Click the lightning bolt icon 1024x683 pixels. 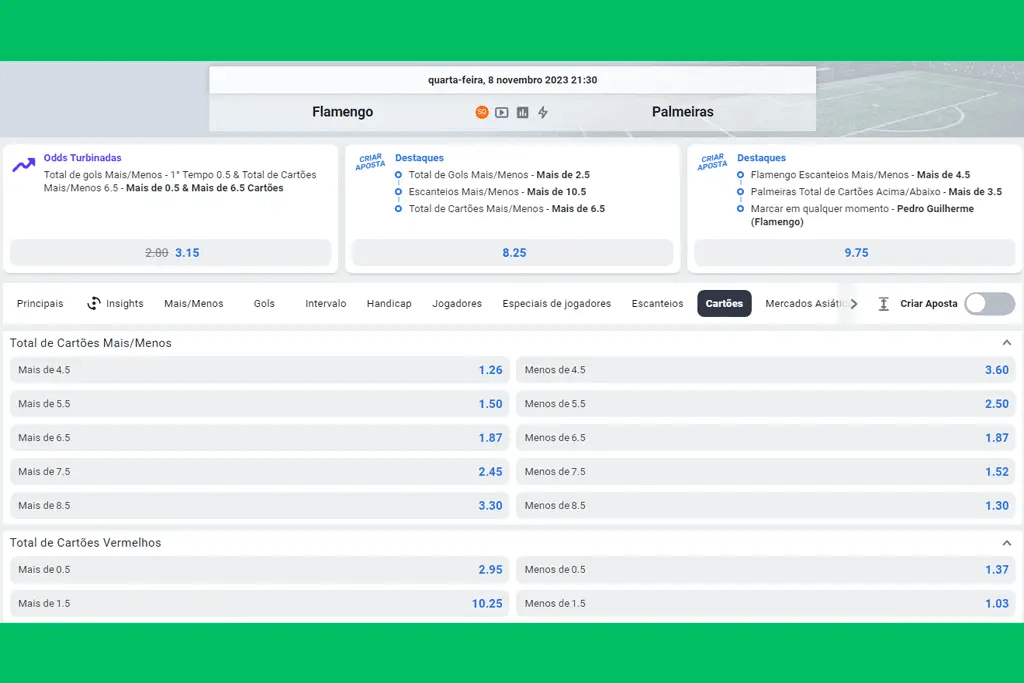(x=543, y=112)
